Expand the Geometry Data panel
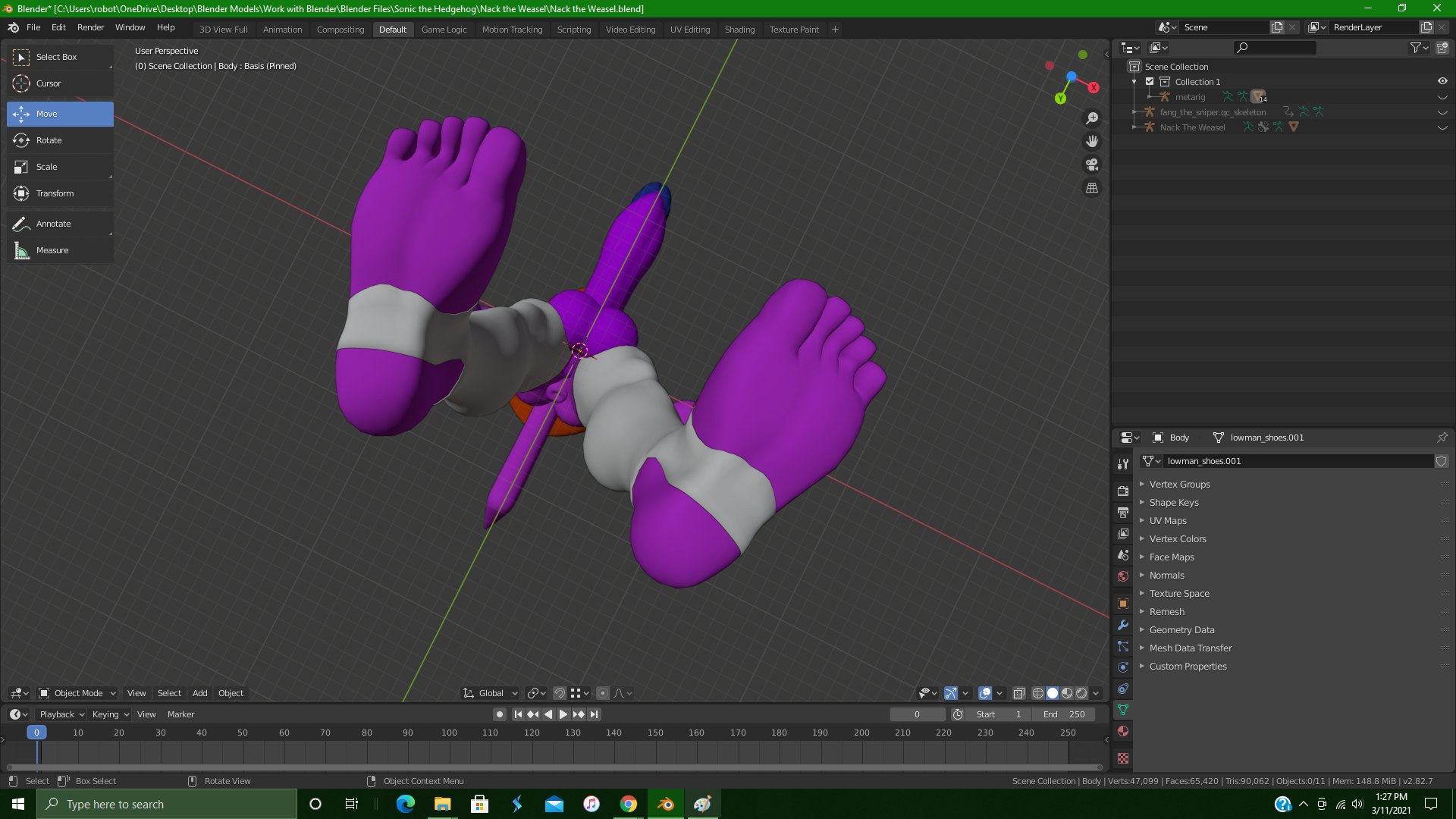 coord(1181,630)
